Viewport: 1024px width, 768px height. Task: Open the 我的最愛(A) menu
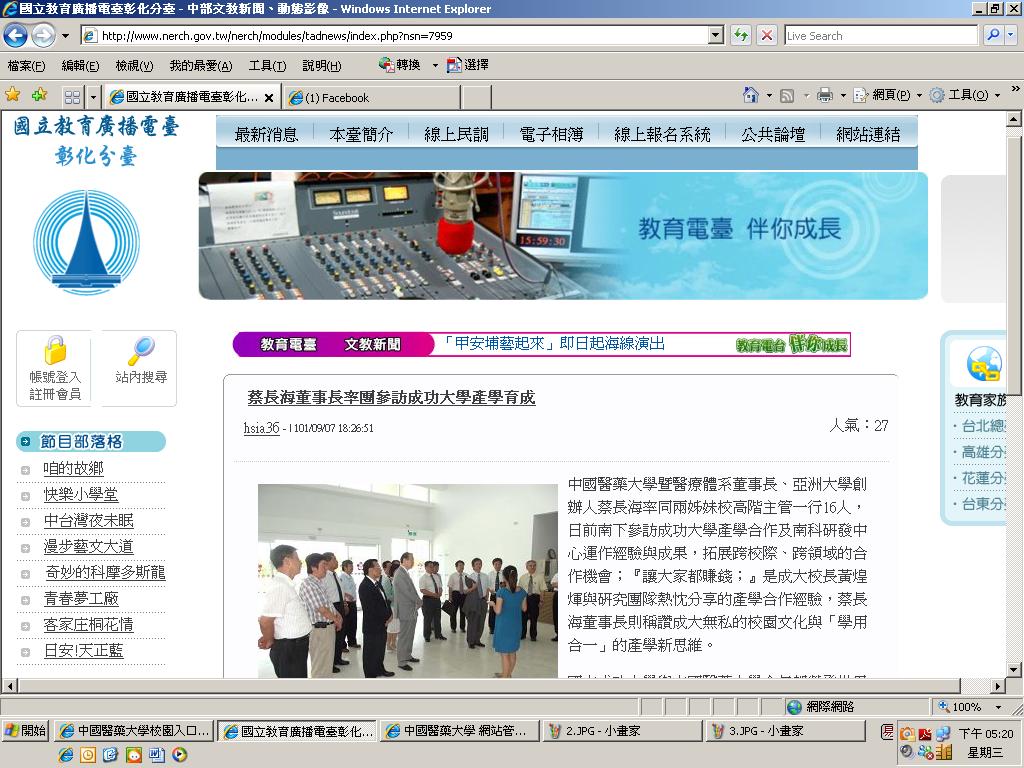click(x=200, y=65)
